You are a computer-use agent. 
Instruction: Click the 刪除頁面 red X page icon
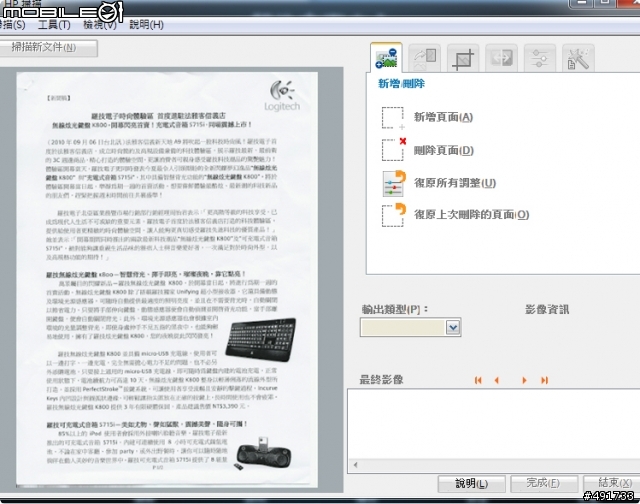point(394,149)
